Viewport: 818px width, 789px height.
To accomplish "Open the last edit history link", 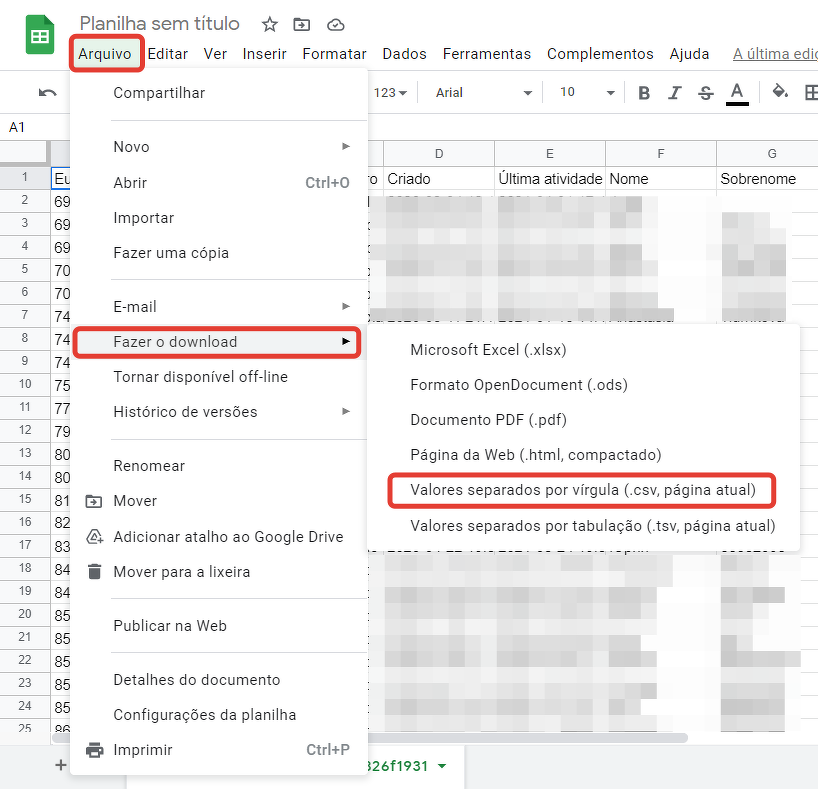I will (x=774, y=54).
